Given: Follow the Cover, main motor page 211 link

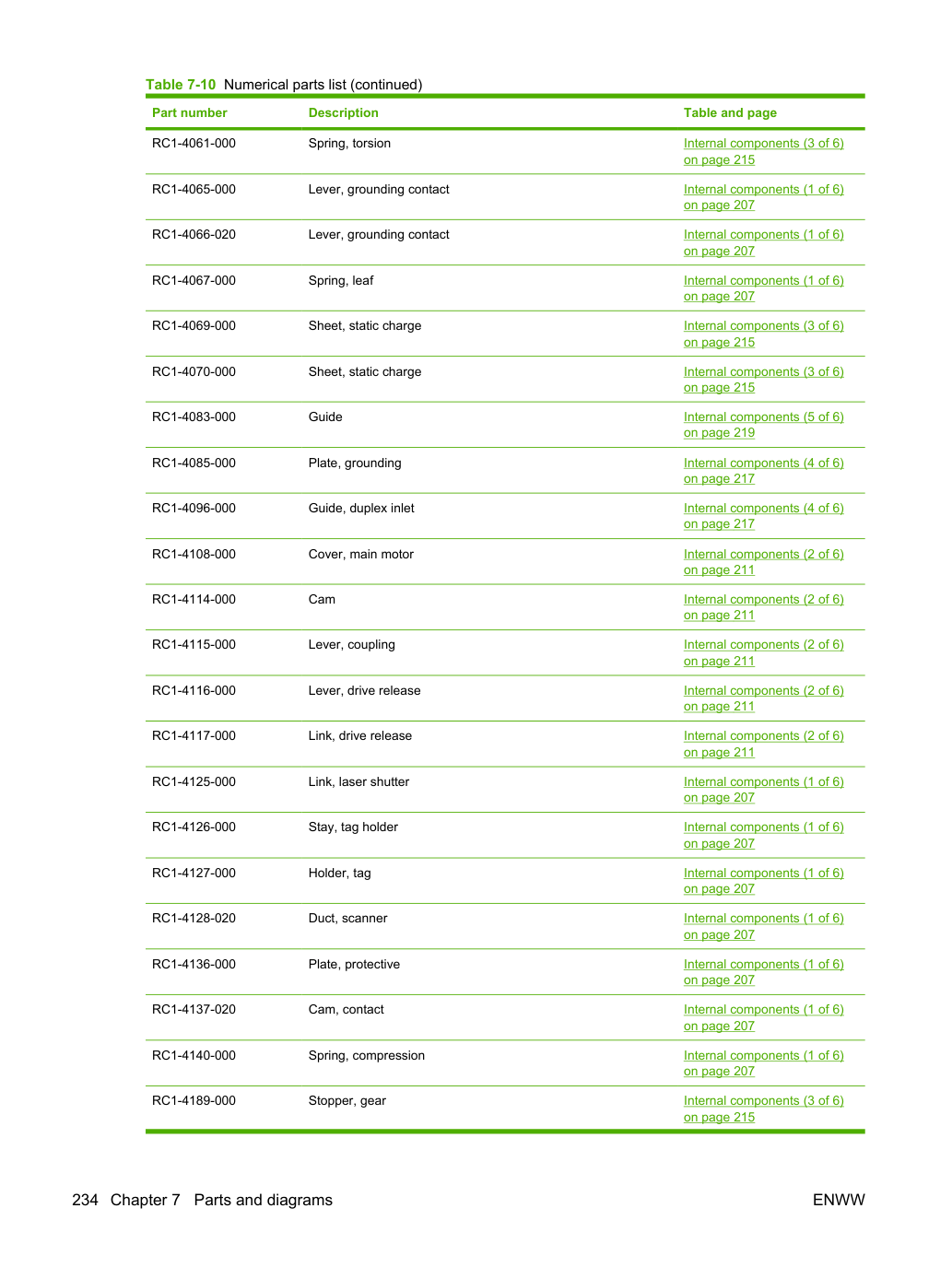Looking at the screenshot, I should click(x=763, y=562).
